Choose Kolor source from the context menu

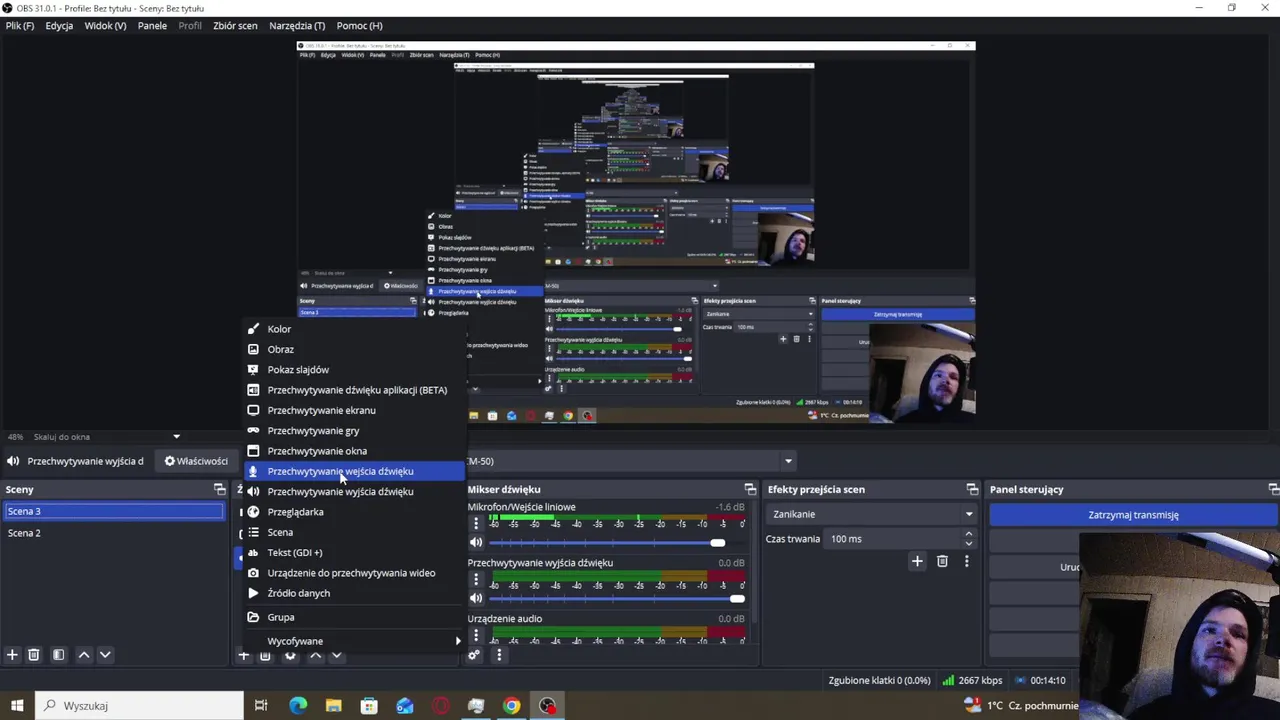356,329
